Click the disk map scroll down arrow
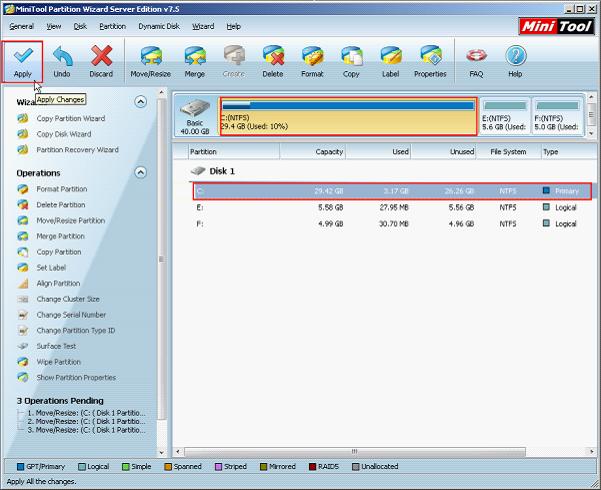The width and height of the screenshot is (601, 490). (591, 133)
